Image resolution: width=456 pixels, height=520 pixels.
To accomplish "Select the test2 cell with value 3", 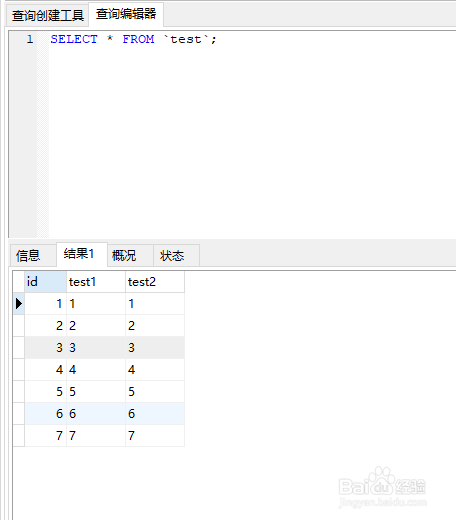I will tap(155, 348).
